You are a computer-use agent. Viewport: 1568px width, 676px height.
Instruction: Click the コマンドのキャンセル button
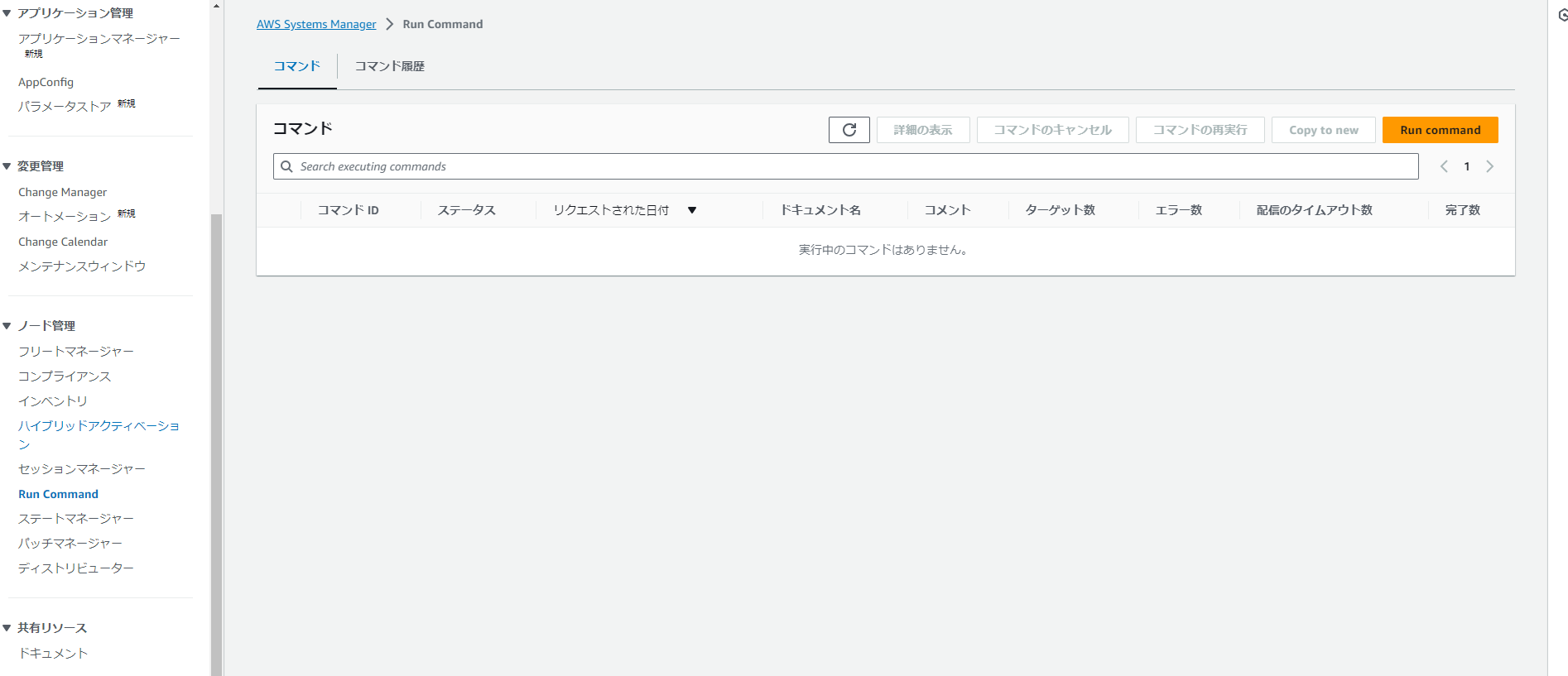point(1052,130)
